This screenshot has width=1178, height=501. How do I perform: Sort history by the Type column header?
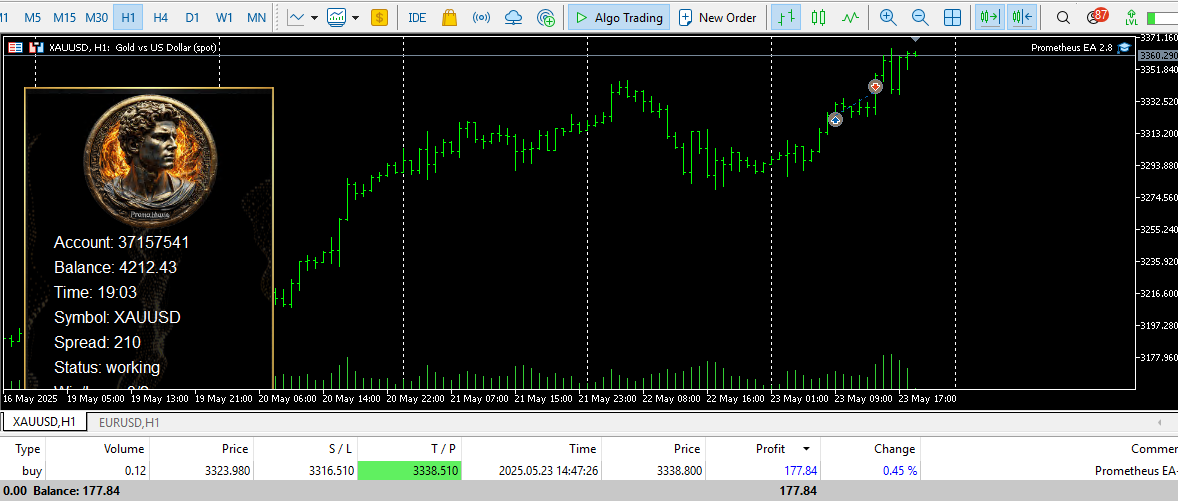(x=28, y=448)
